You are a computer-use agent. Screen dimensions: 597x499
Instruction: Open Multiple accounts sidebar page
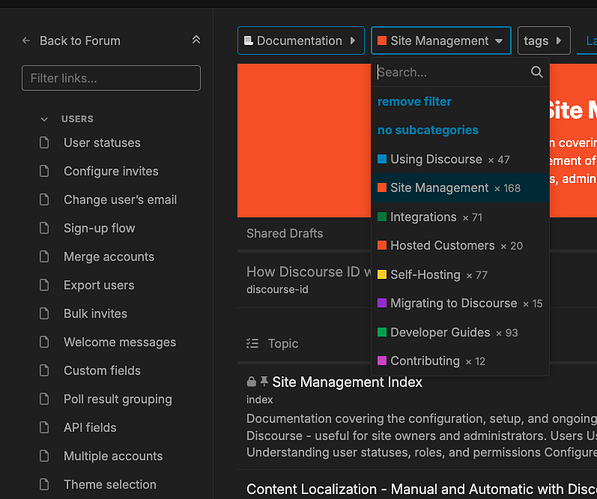point(113,456)
